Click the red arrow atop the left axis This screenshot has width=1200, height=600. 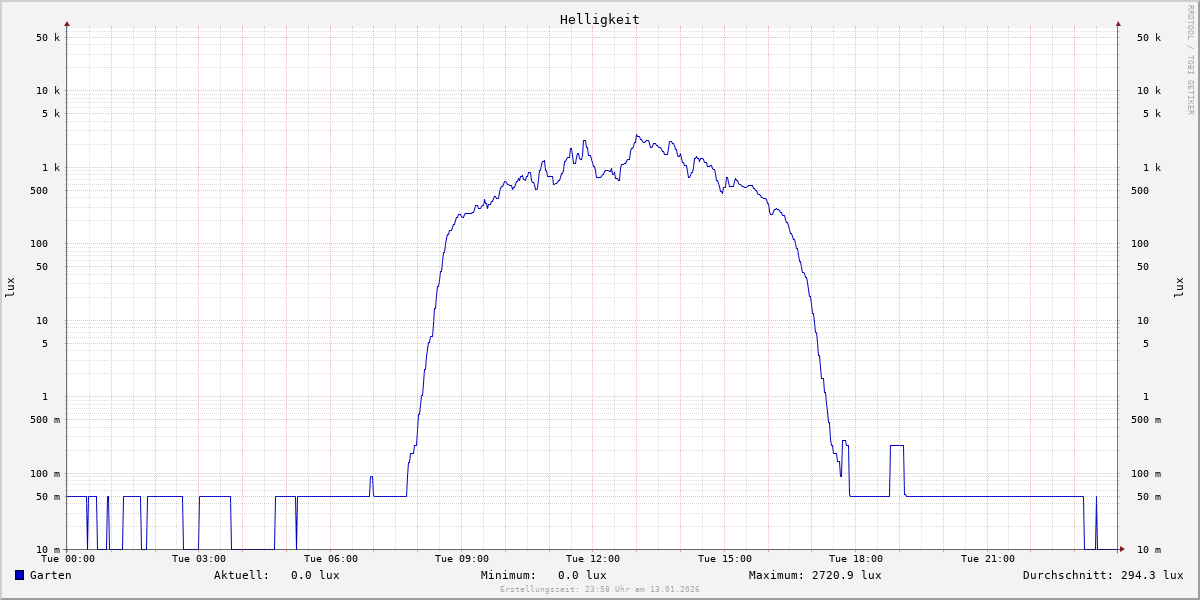[67, 23]
